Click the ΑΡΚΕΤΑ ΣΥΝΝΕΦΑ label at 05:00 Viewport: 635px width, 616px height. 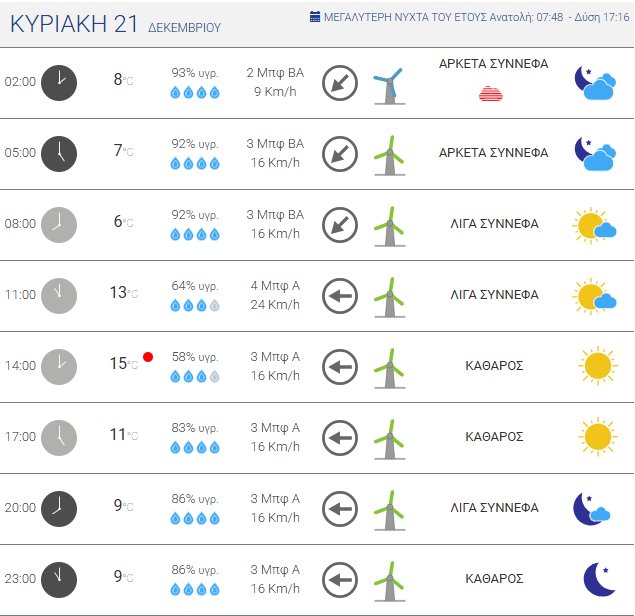click(x=493, y=153)
